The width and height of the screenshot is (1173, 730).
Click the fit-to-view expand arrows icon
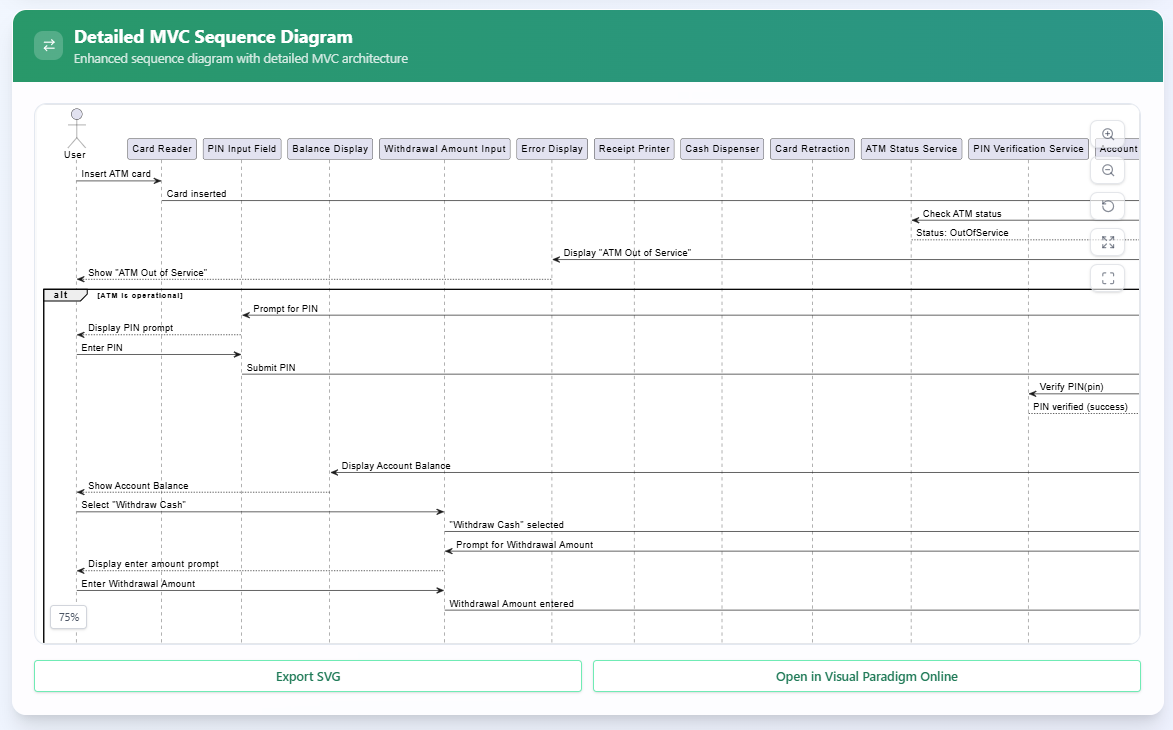[x=1108, y=242]
